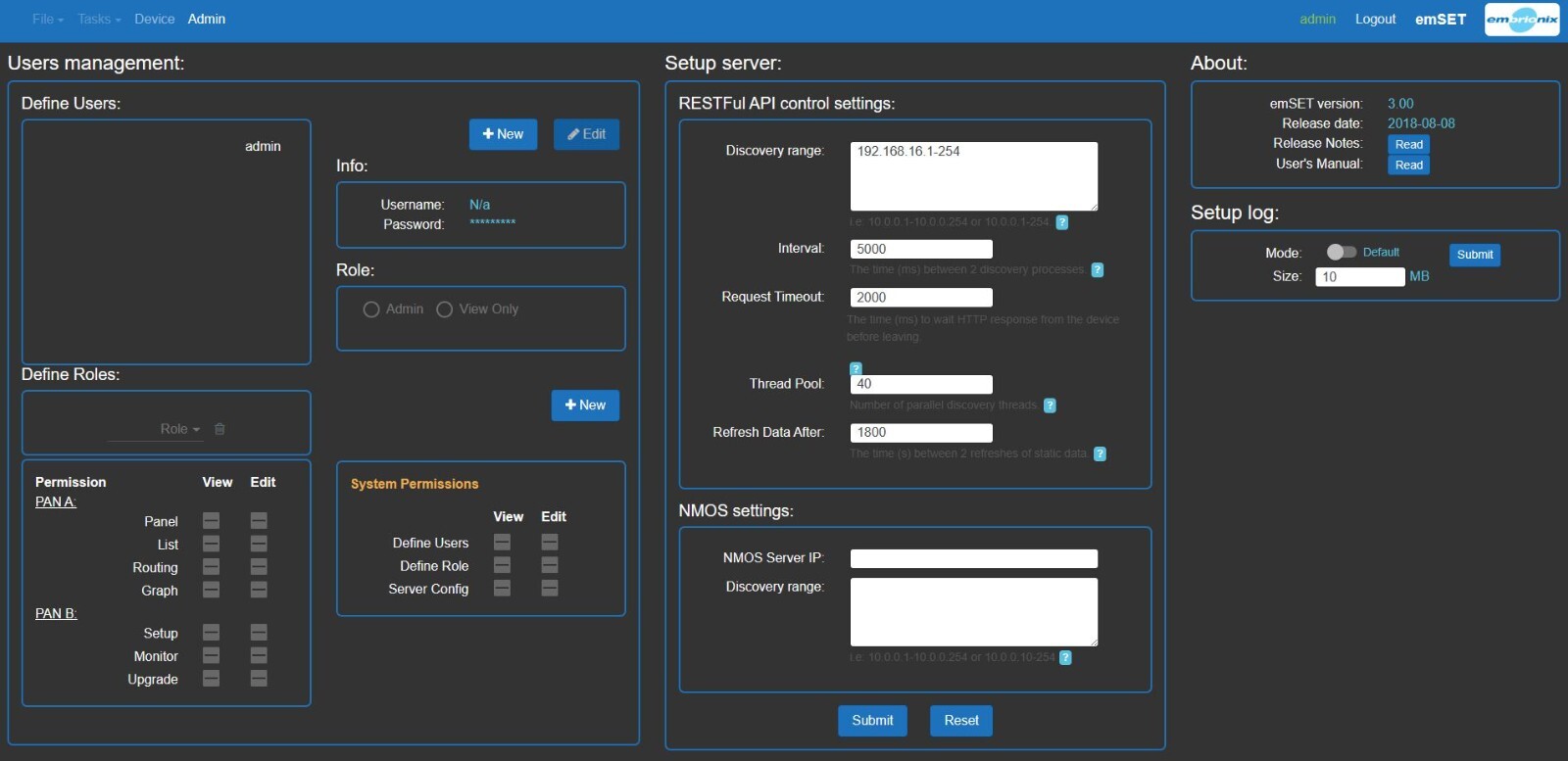1568x761 pixels.
Task: Click help icon for Refresh Data After
Action: pos(1100,453)
